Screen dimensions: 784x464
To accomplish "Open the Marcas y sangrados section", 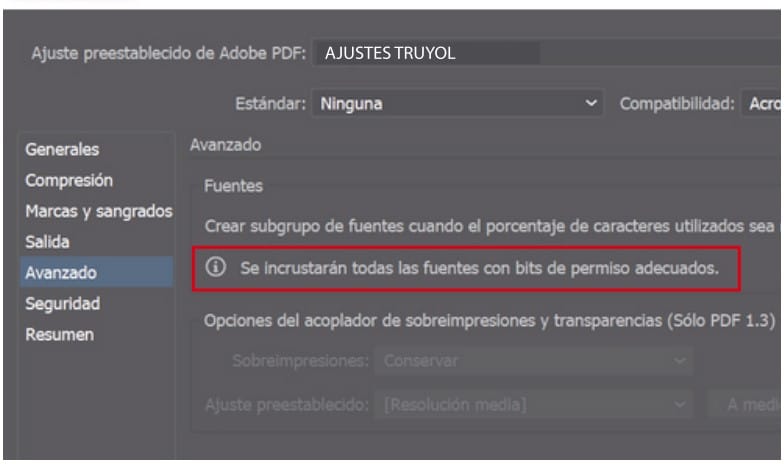I will (97, 212).
